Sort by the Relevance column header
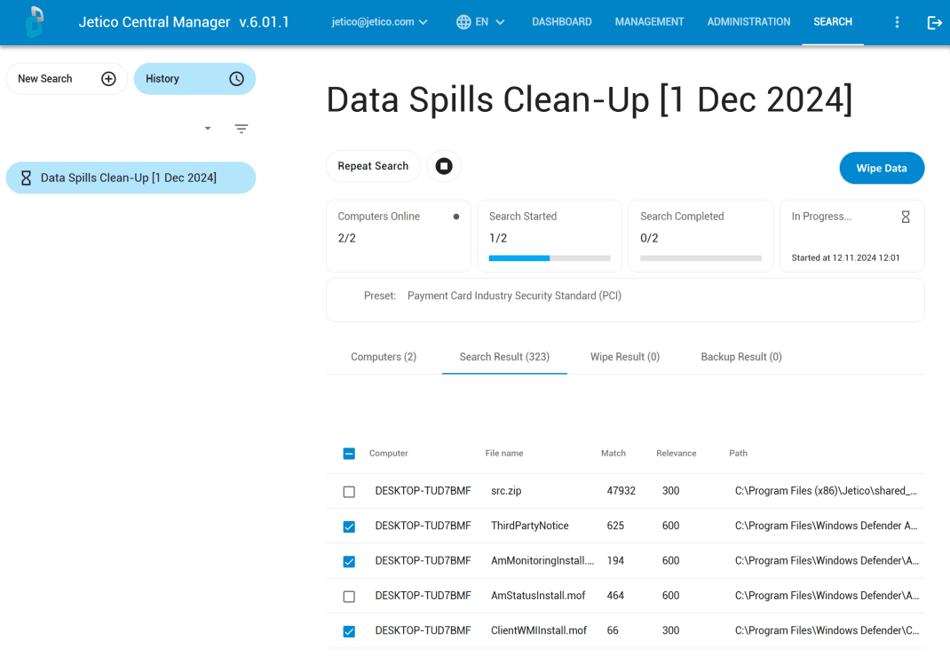Viewport: 950px width, 657px height. (676, 453)
